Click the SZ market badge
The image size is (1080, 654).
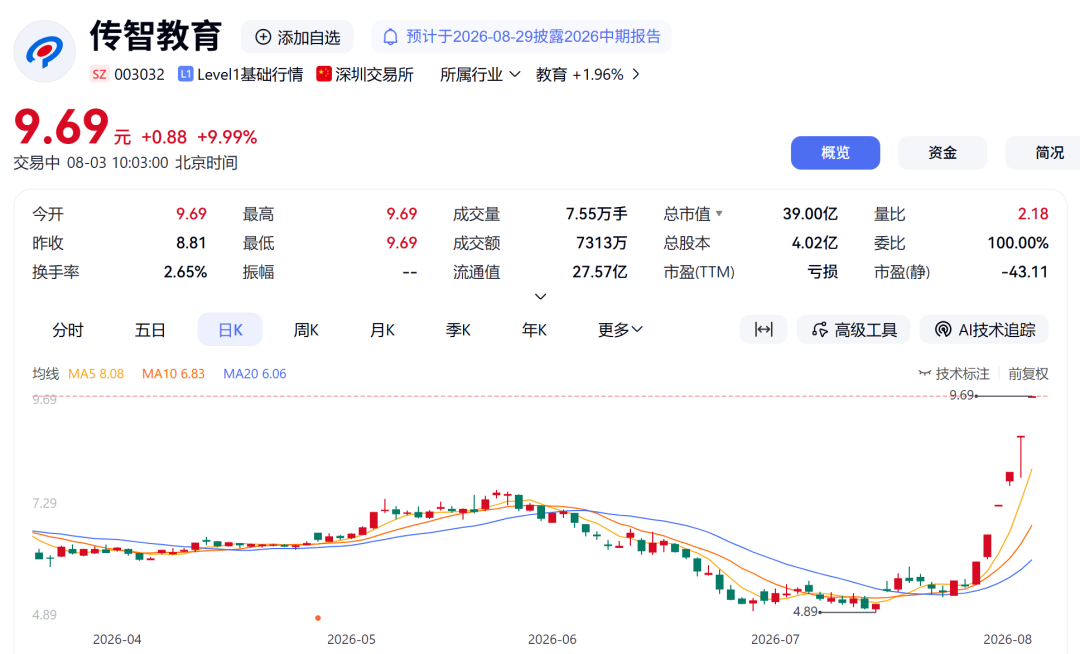click(99, 74)
